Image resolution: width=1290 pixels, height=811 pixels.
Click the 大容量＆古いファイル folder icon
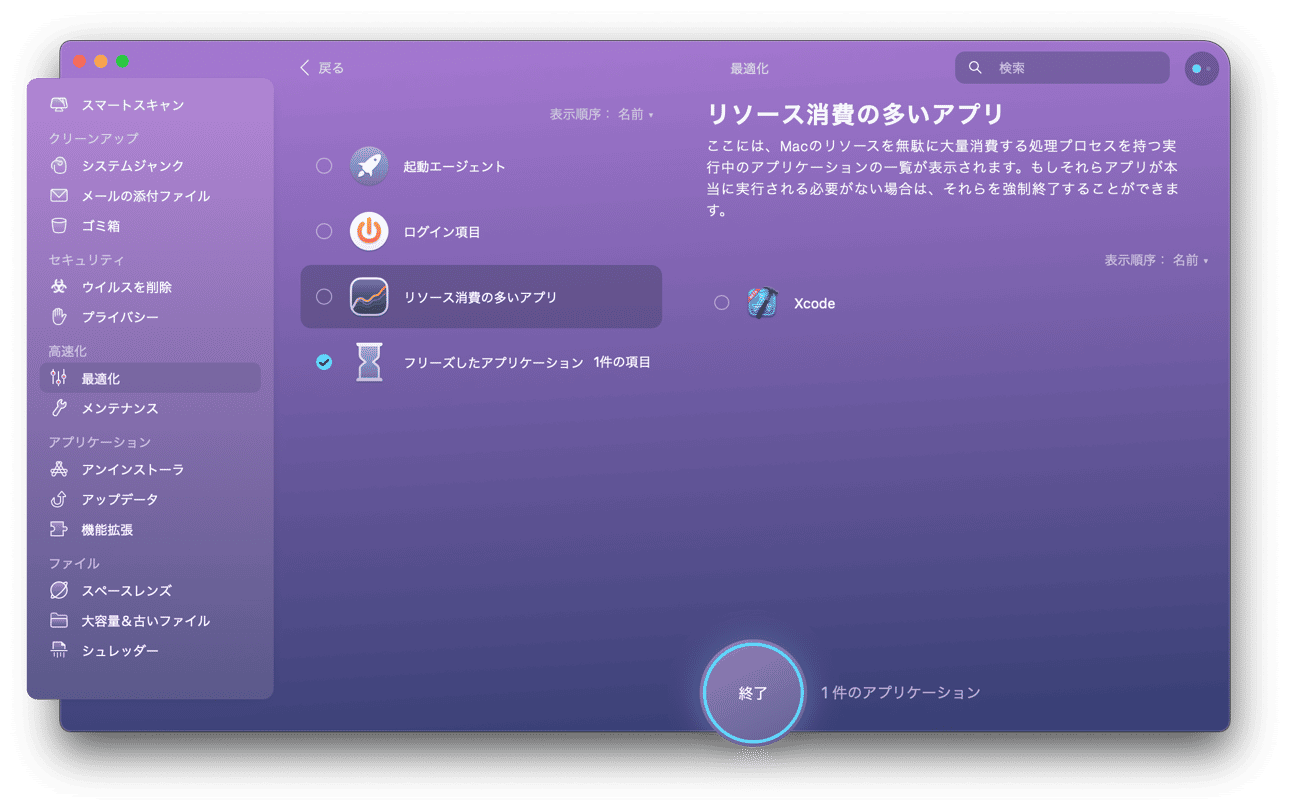(x=59, y=620)
